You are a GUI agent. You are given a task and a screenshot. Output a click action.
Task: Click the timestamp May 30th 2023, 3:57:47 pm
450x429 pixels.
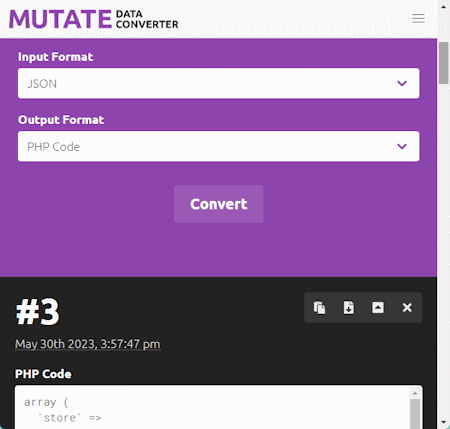point(88,344)
